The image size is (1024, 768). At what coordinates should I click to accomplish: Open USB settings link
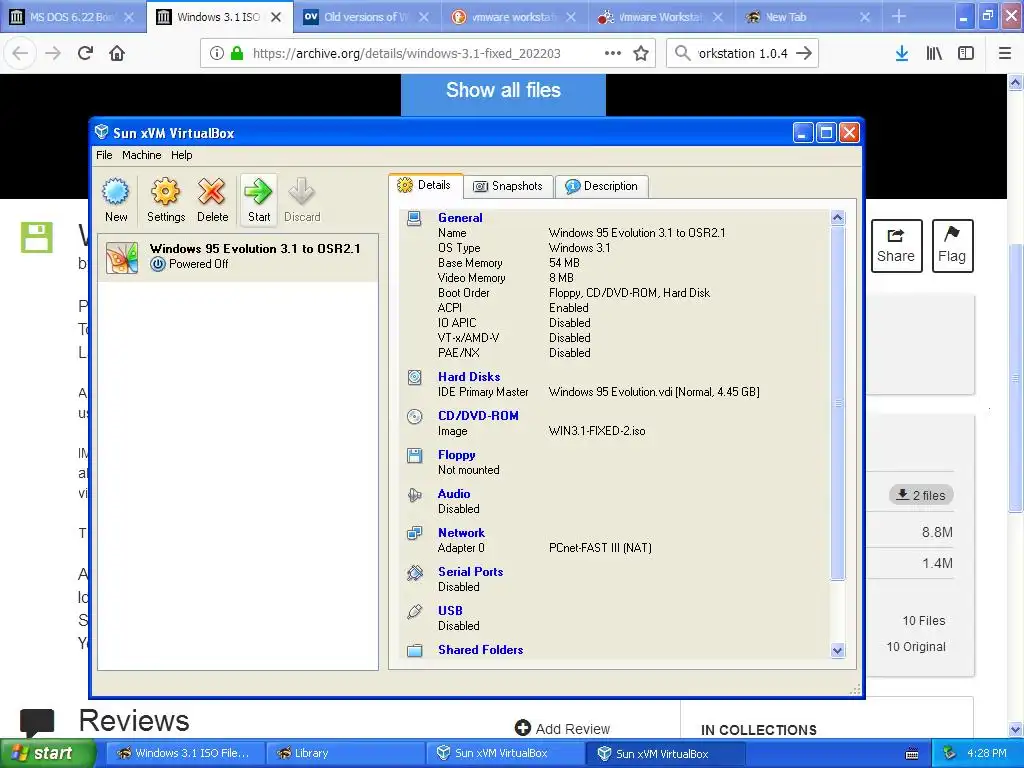pyautogui.click(x=450, y=611)
